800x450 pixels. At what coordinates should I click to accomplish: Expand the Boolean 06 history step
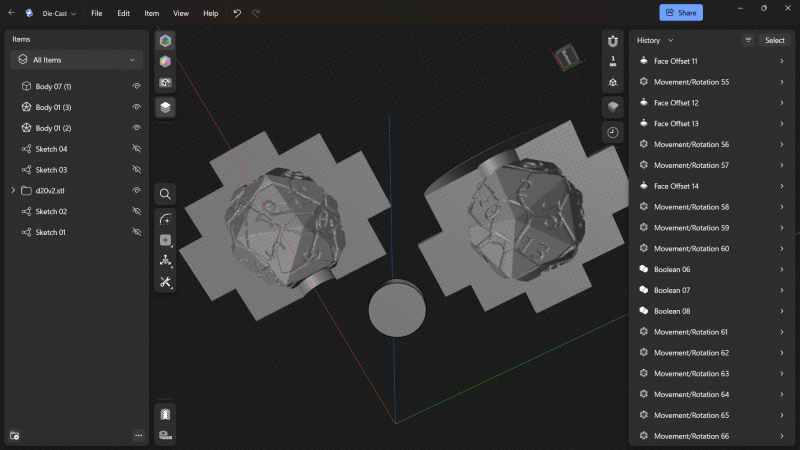[x=781, y=269]
